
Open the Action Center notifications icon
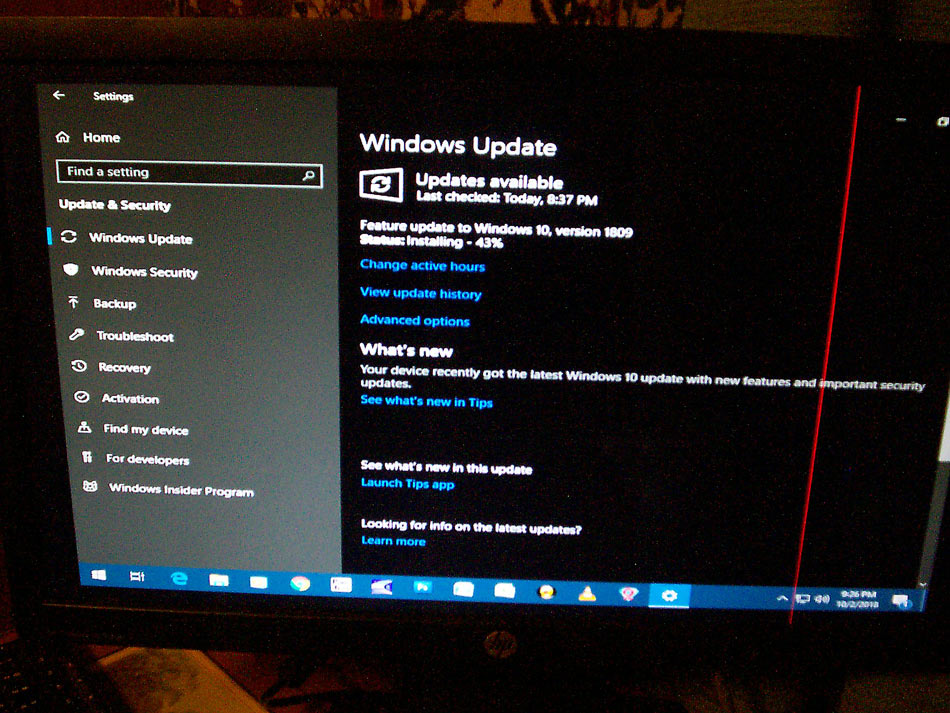tap(902, 601)
